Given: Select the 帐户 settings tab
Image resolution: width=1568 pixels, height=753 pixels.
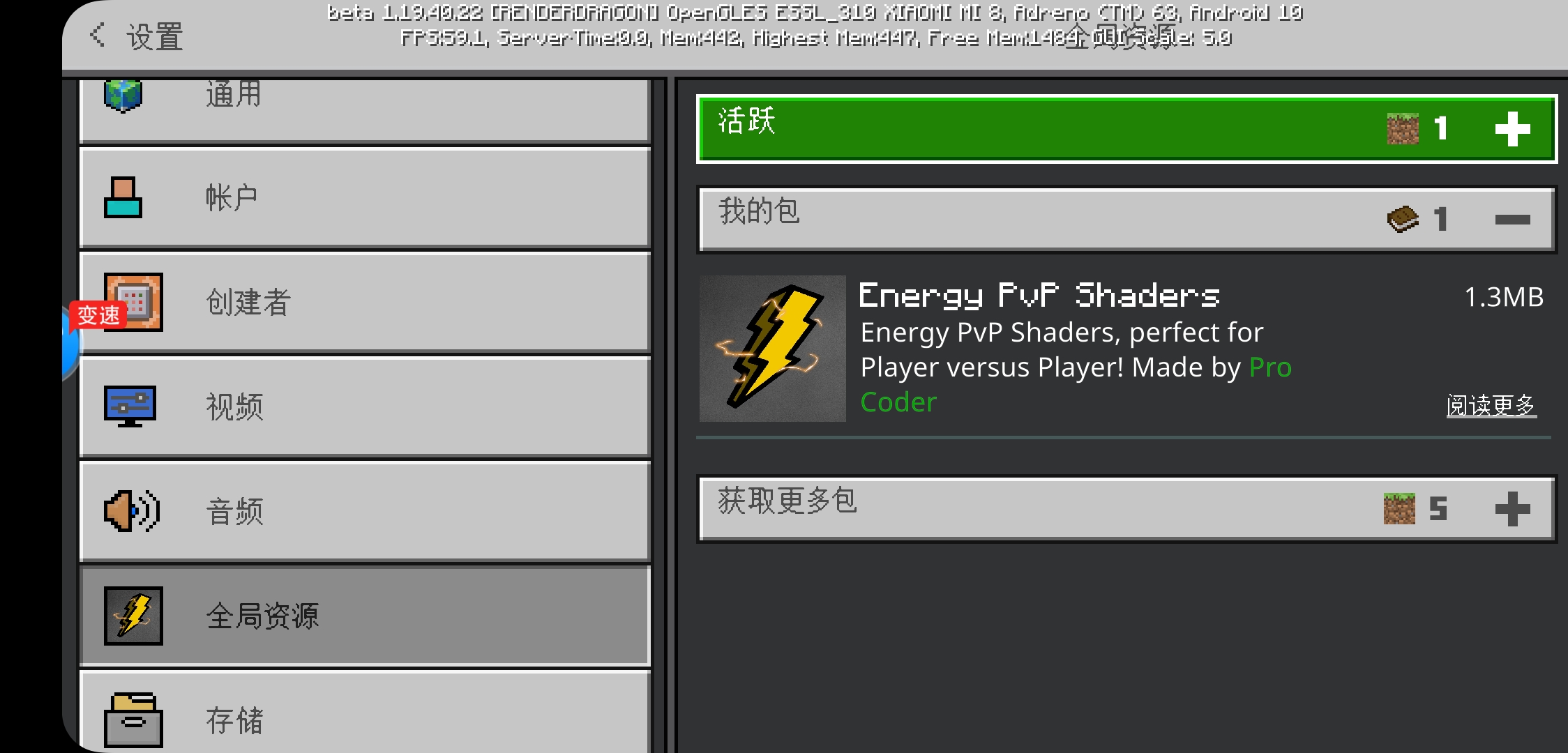Looking at the screenshot, I should coord(365,198).
